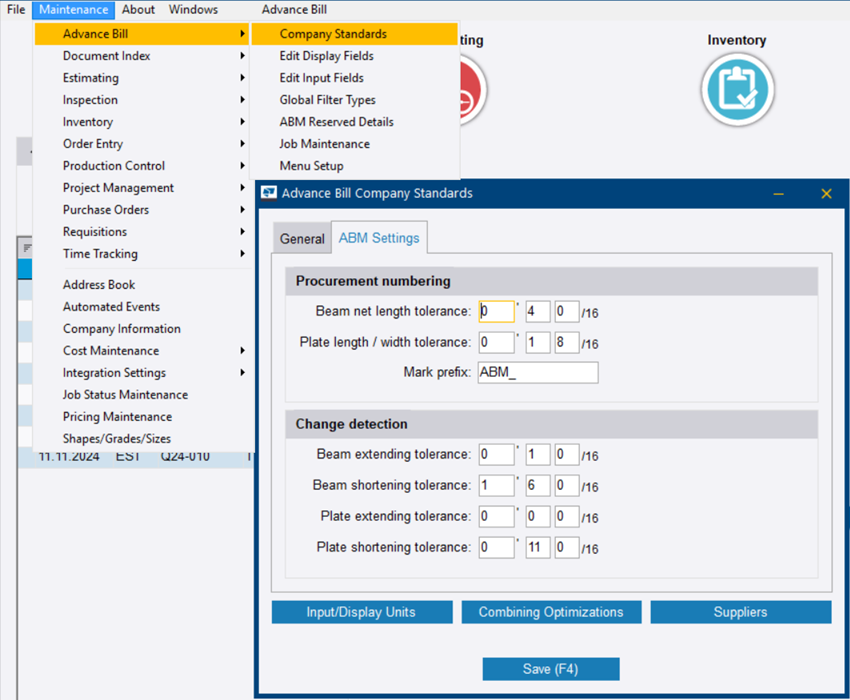The image size is (850, 700).
Task: Expand the Purchase Orders submenu
Action: pyautogui.click(x=242, y=210)
